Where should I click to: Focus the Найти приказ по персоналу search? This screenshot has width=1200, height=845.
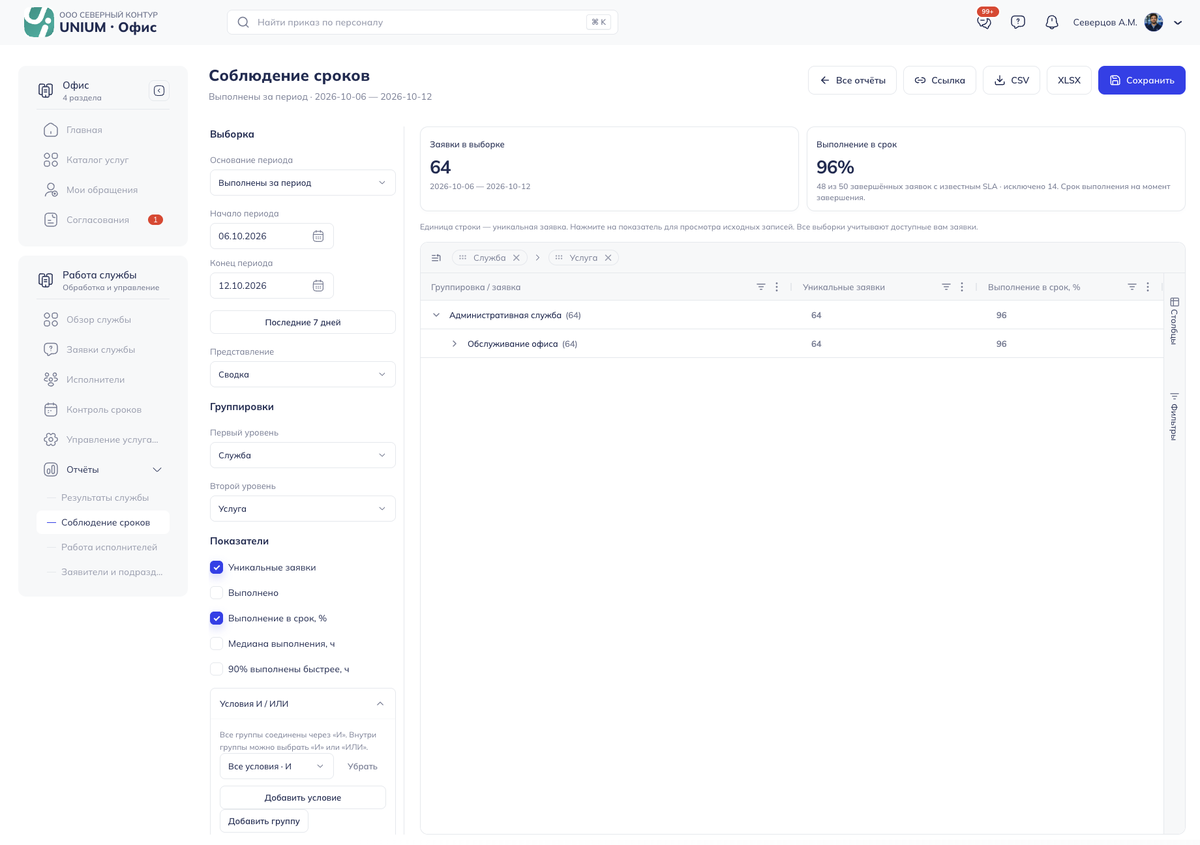pyautogui.click(x=422, y=22)
